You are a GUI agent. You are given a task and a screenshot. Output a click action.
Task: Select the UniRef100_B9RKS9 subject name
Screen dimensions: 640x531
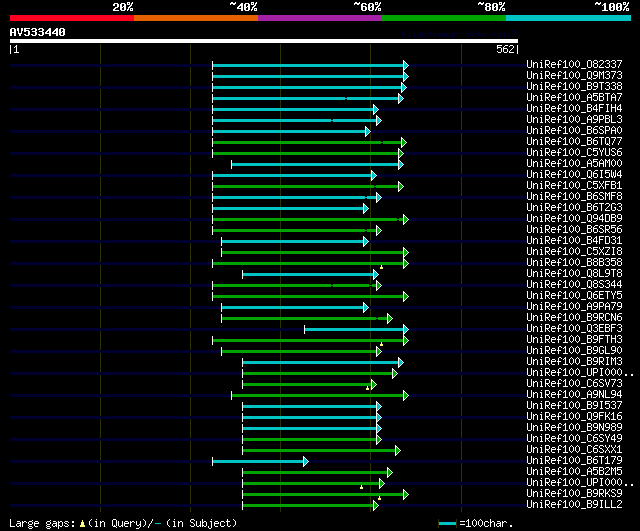pyautogui.click(x=574, y=494)
